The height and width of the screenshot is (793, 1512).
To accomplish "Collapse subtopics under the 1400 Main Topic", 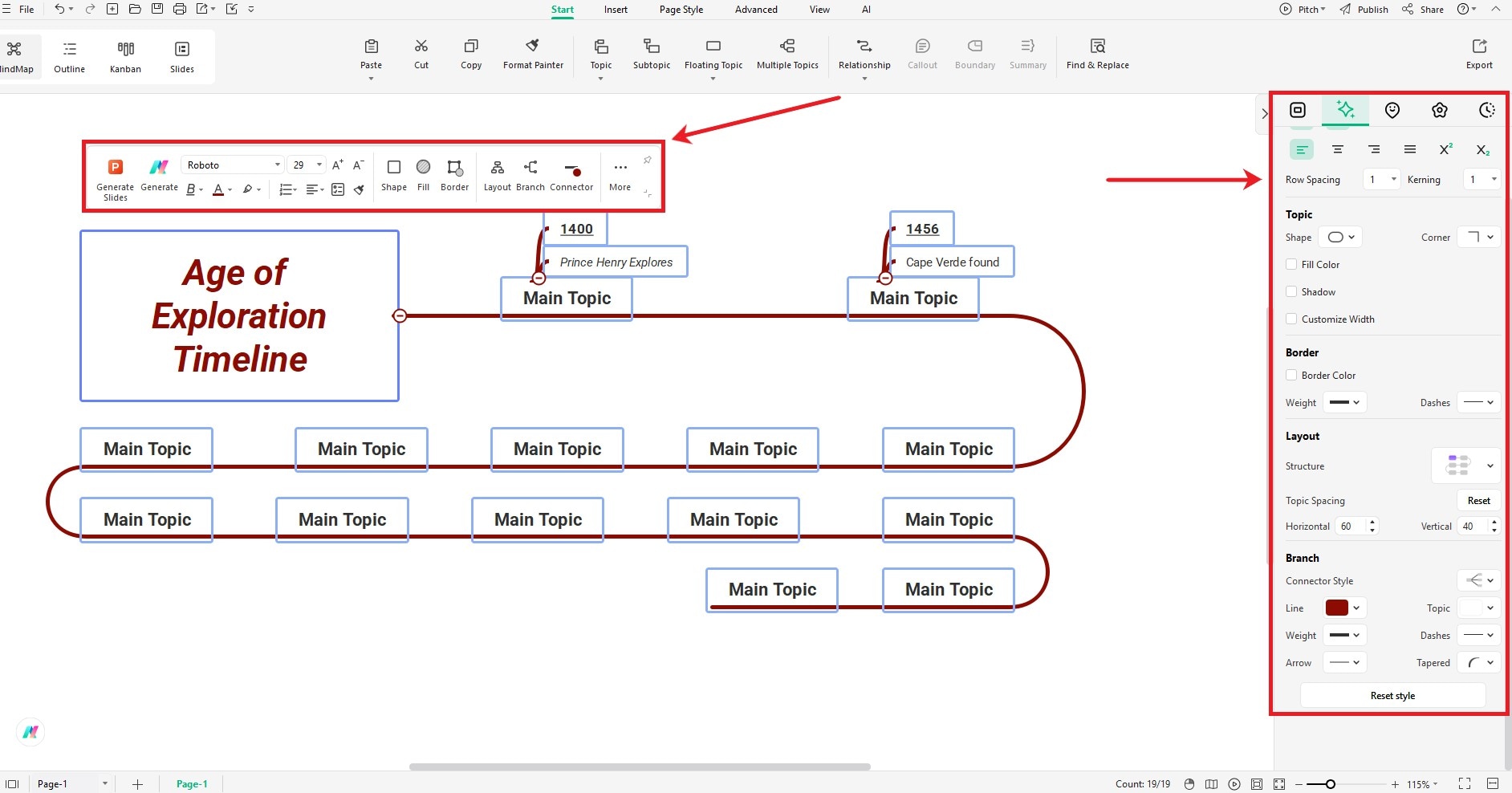I will click(539, 278).
